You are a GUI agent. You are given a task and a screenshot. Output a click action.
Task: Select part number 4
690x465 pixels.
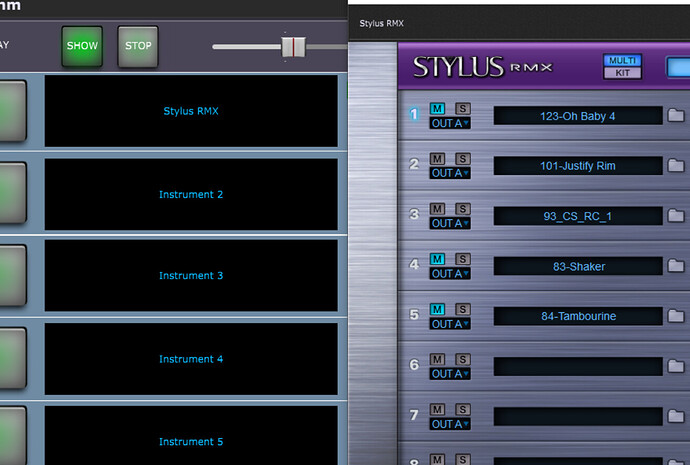(414, 264)
